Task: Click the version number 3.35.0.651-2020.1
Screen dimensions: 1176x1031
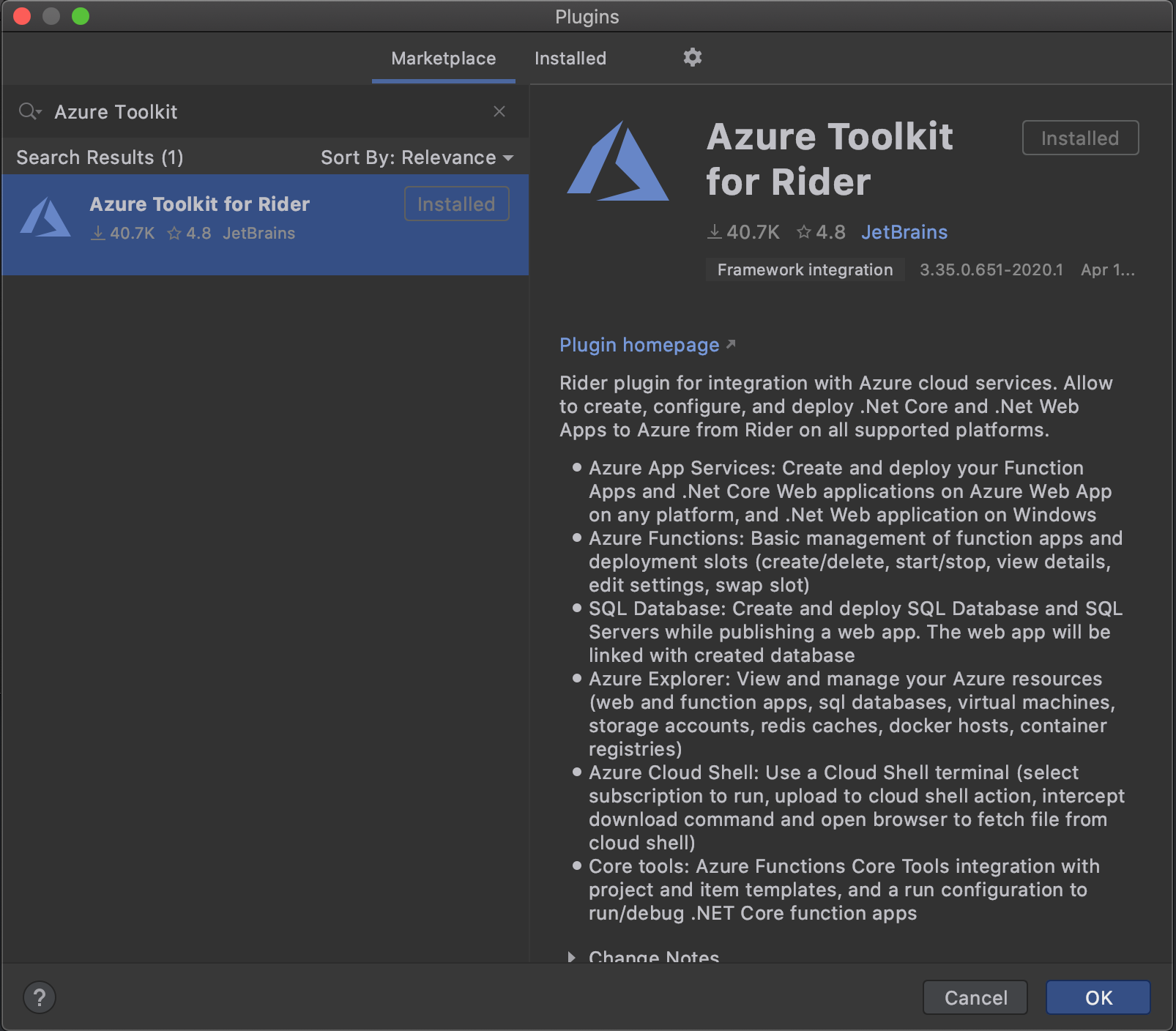Action: coord(991,269)
